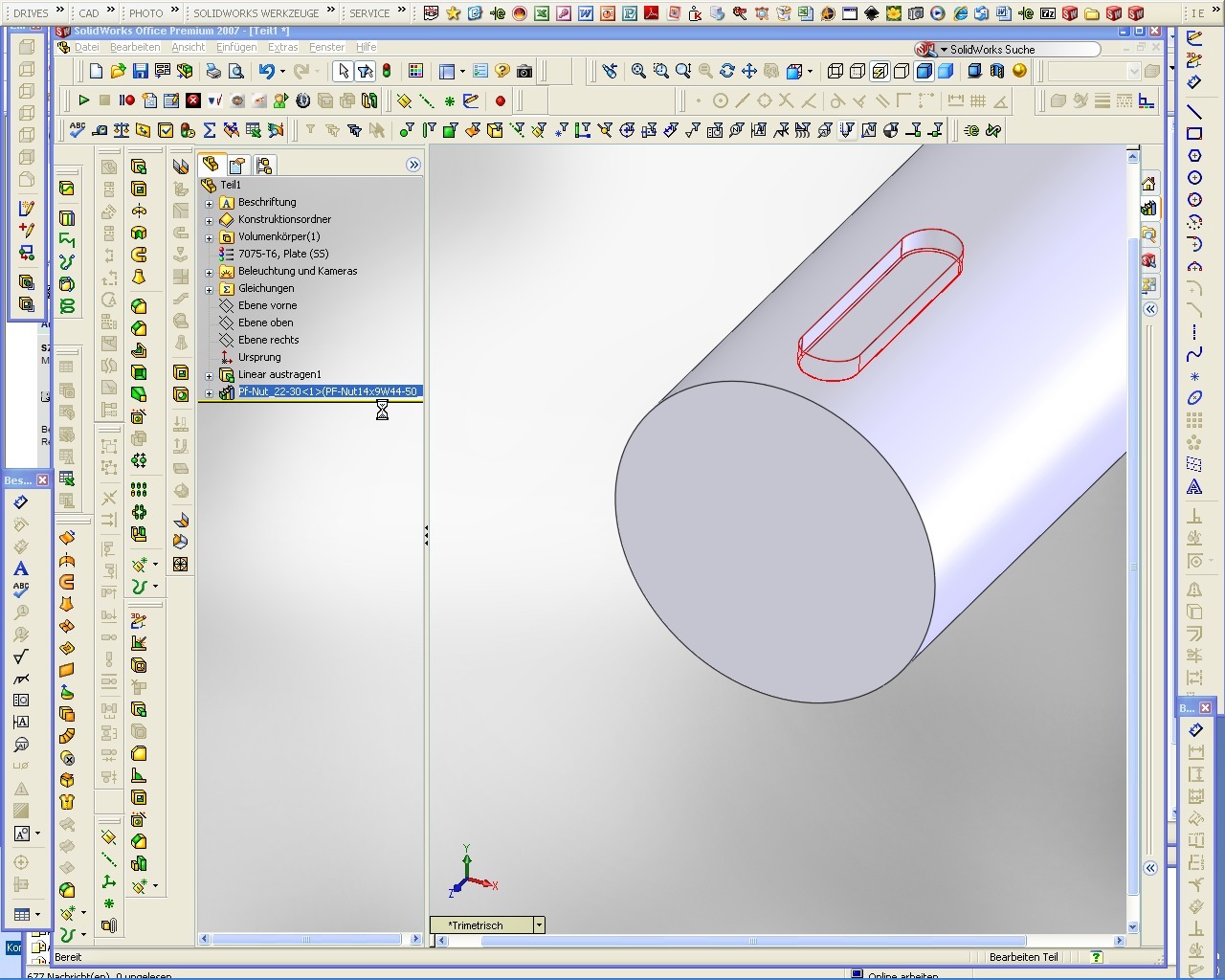Image resolution: width=1225 pixels, height=980 pixels.
Task: Click the SolidWorks Suche search field
Action: point(1019,50)
